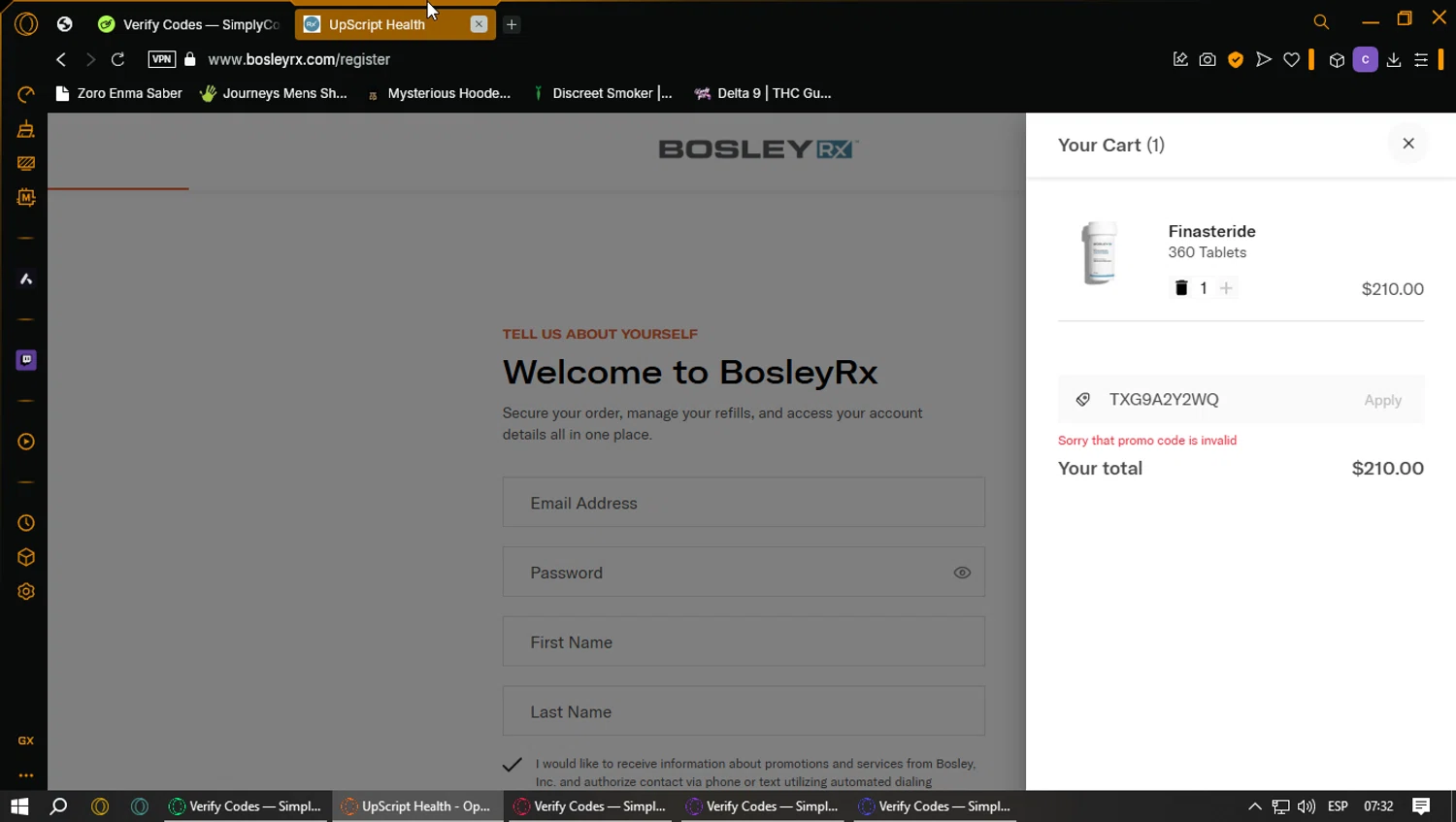This screenshot has height=822, width=1456.
Task: Open Journeys Mens Sh... bookmark
Action: click(274, 93)
